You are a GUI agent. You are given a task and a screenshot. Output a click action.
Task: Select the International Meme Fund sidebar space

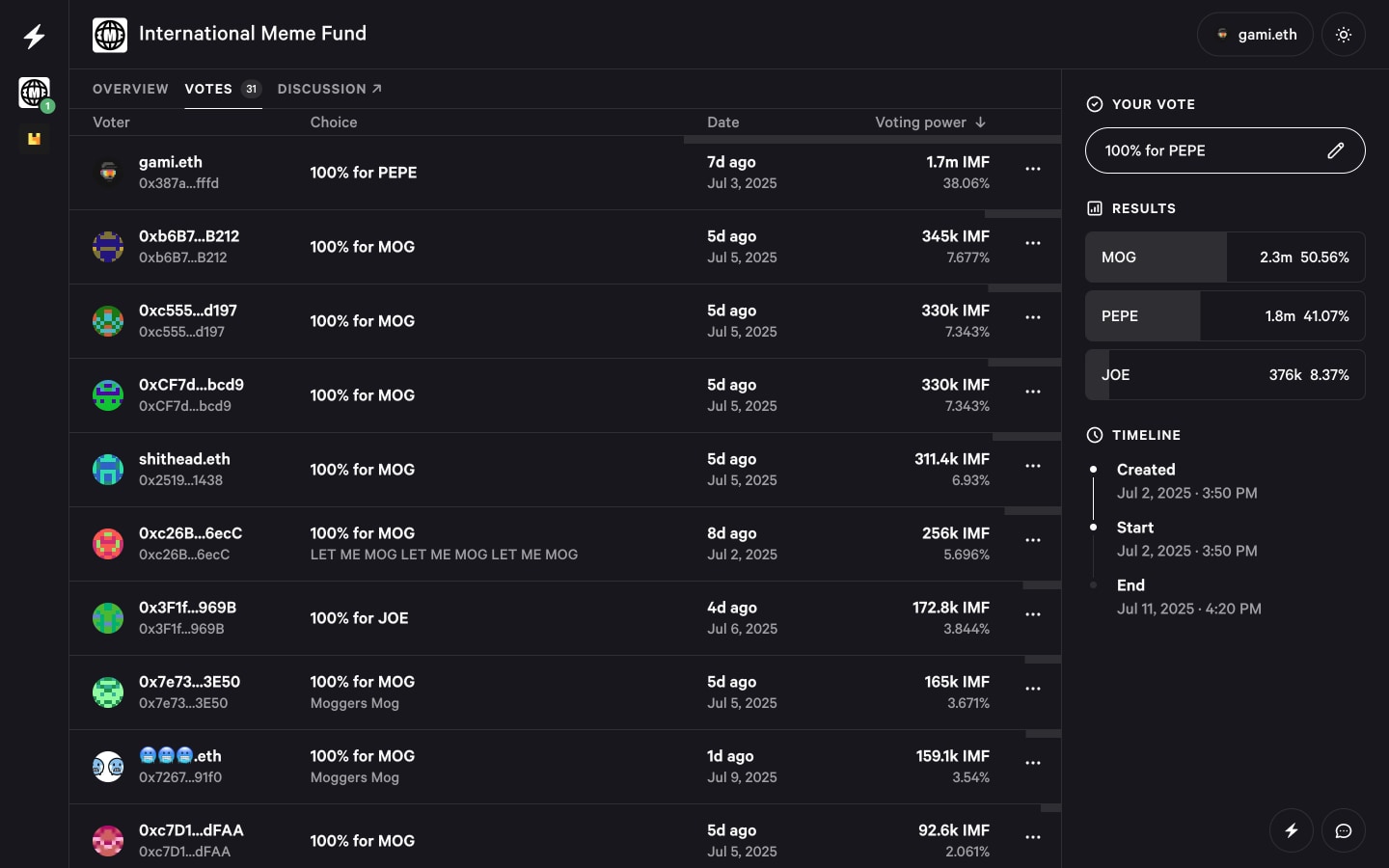coord(35,93)
